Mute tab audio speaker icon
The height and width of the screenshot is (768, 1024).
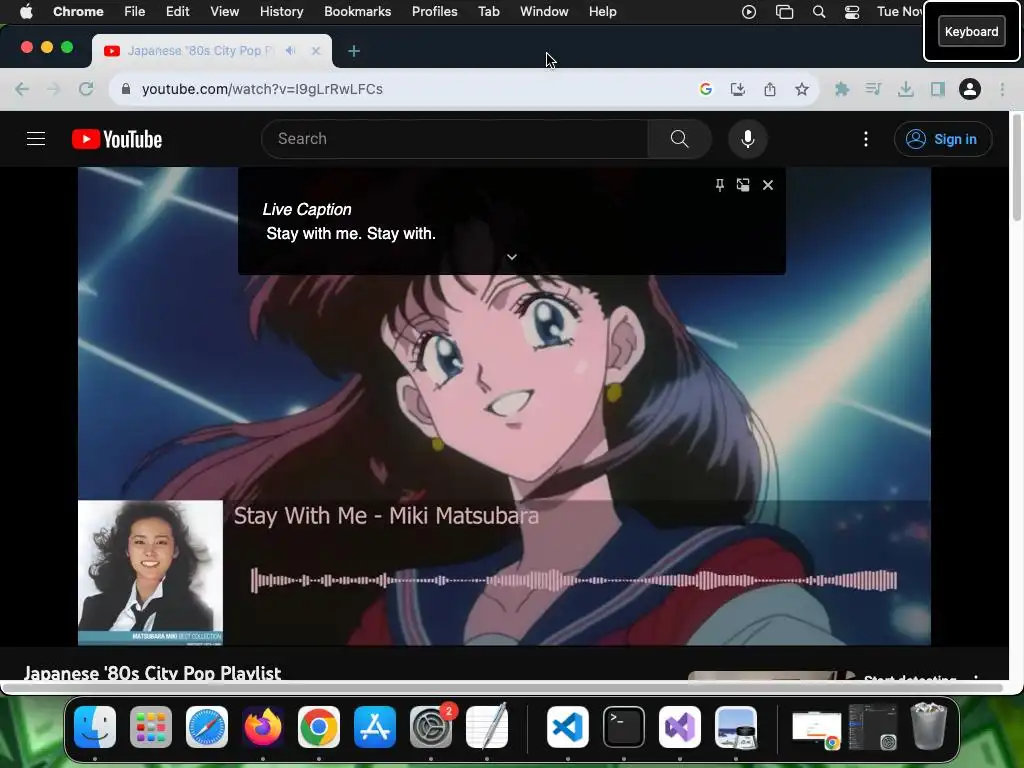[291, 51]
